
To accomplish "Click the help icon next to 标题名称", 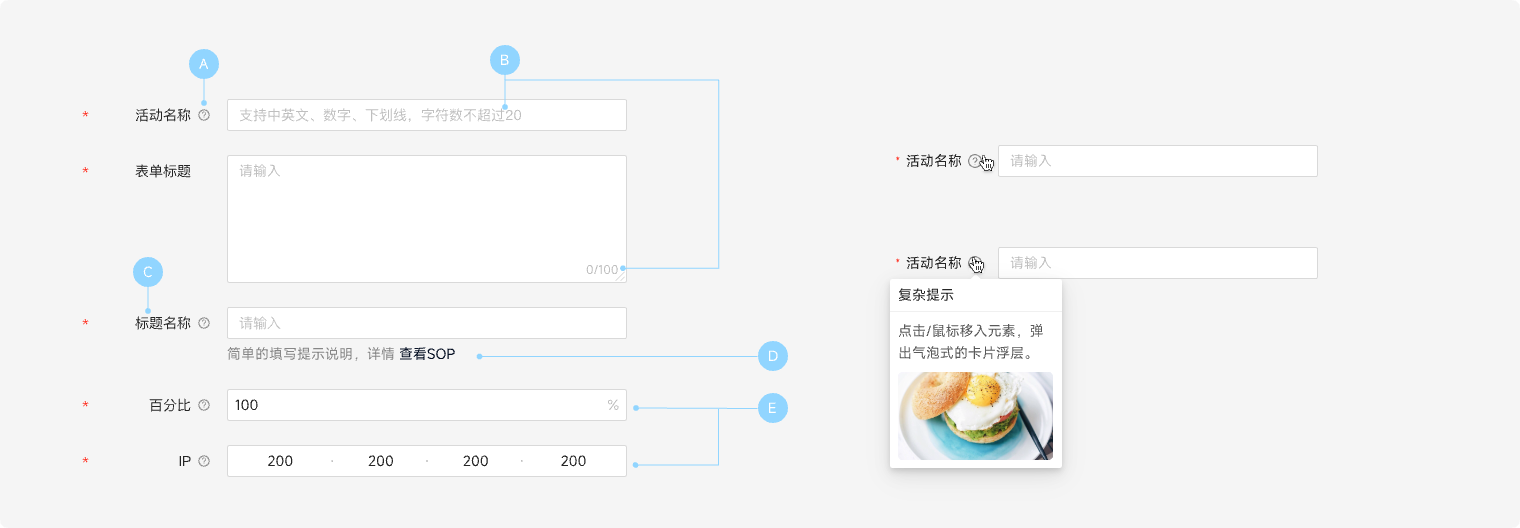I will click(204, 323).
